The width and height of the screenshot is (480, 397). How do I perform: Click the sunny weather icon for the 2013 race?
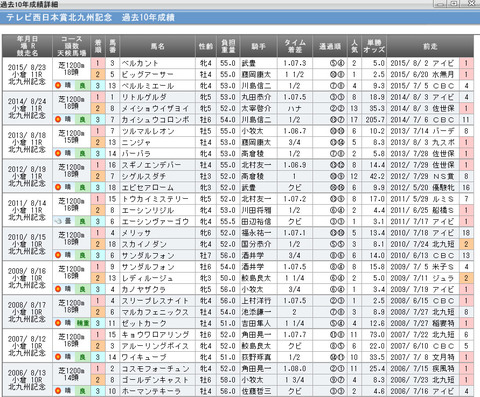(x=58, y=153)
